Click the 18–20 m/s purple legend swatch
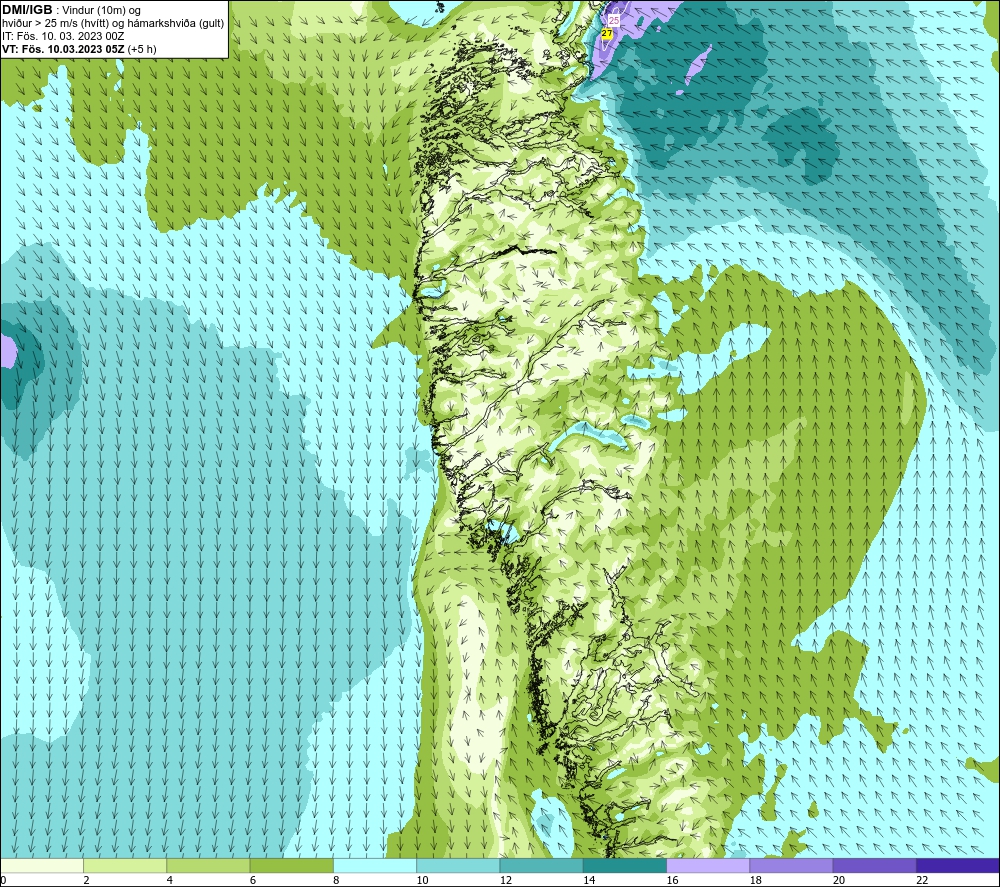The image size is (1000, 887). 791,865
